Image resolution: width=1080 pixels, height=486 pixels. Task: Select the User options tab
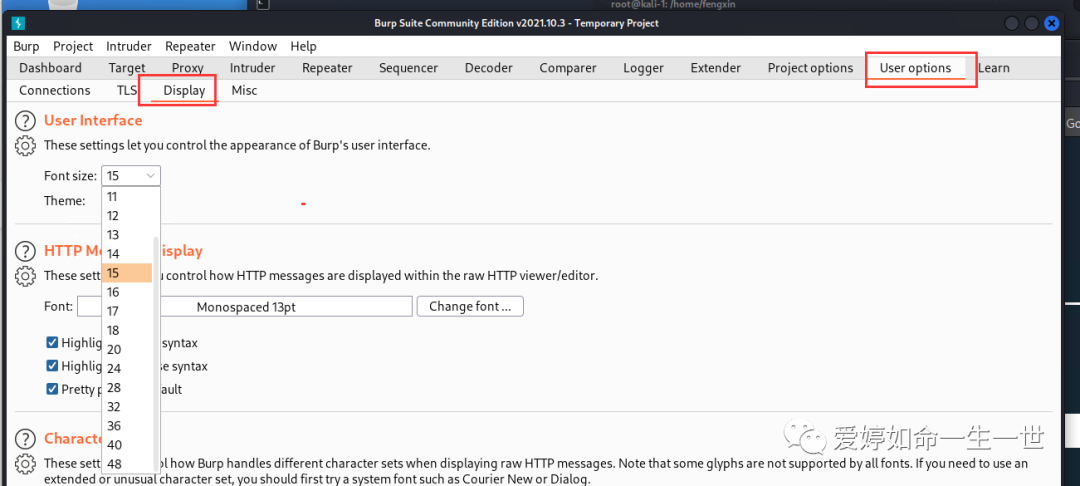pyautogui.click(x=915, y=67)
